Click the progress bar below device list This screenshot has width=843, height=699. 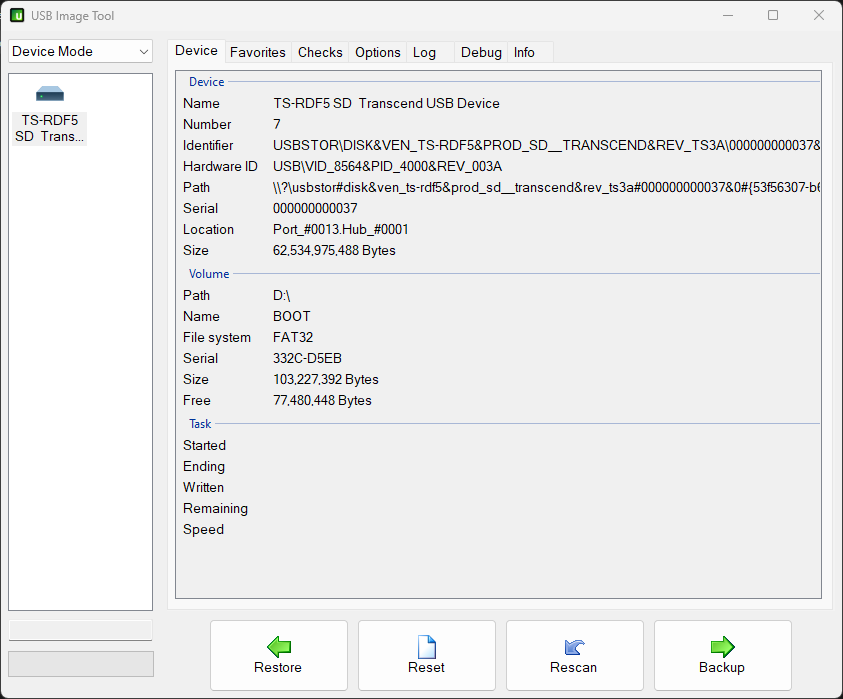[x=81, y=630]
